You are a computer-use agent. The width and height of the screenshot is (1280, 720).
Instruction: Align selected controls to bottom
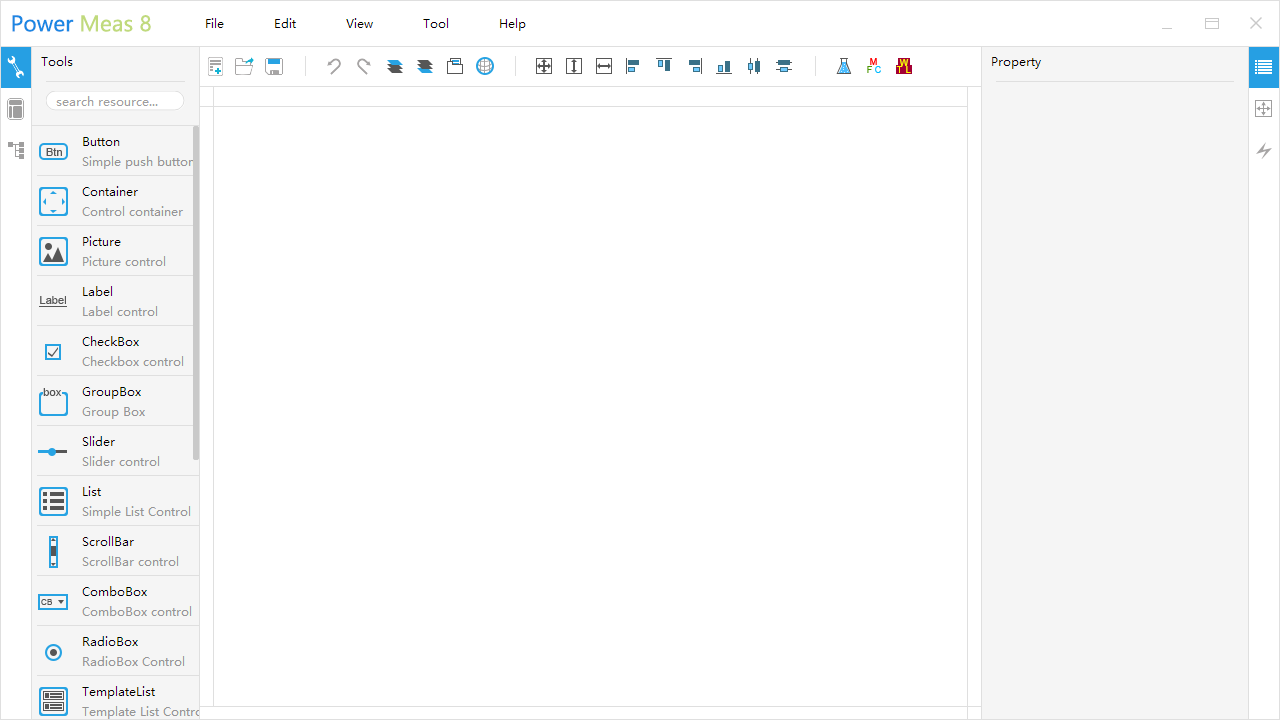click(724, 67)
